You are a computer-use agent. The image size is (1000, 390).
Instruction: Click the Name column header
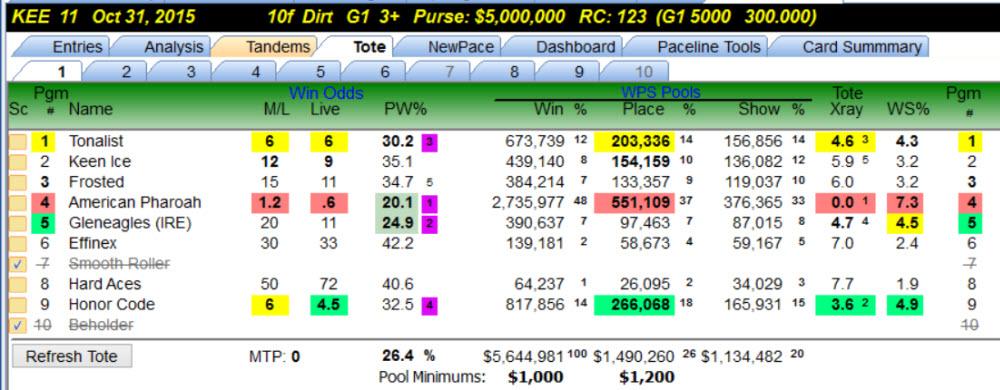[x=91, y=110]
